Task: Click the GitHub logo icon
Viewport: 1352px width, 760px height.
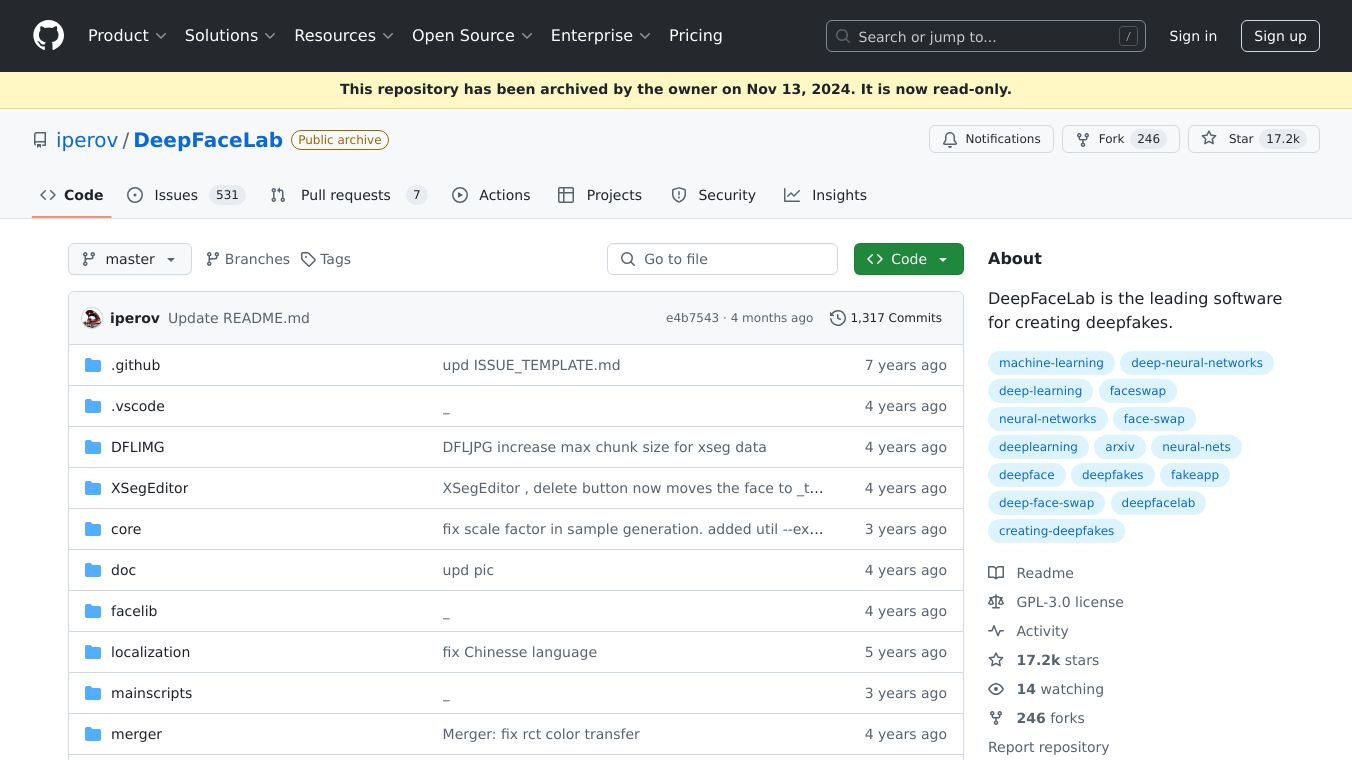Action: coord(48,36)
